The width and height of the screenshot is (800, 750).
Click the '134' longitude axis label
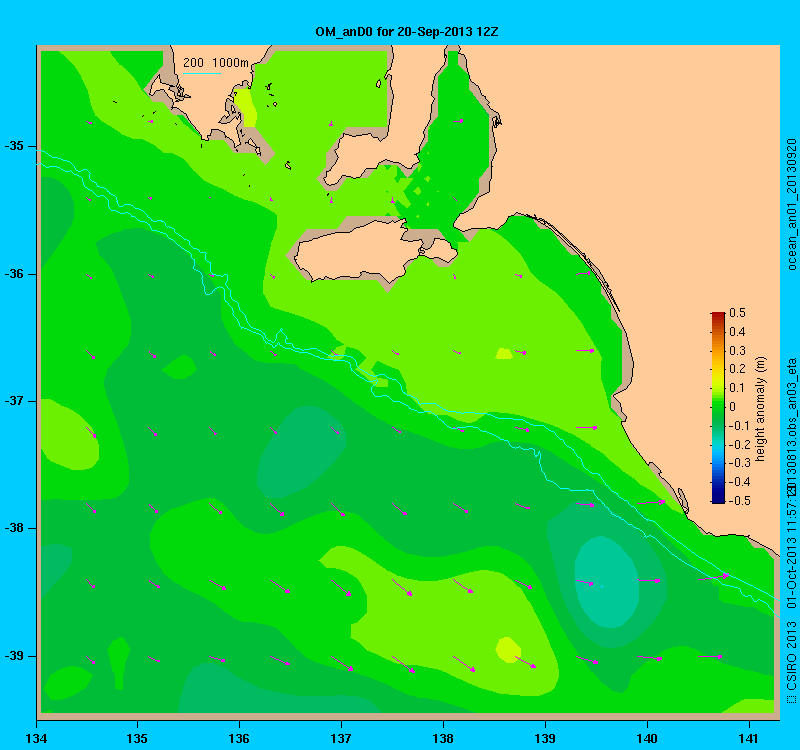coord(36,739)
